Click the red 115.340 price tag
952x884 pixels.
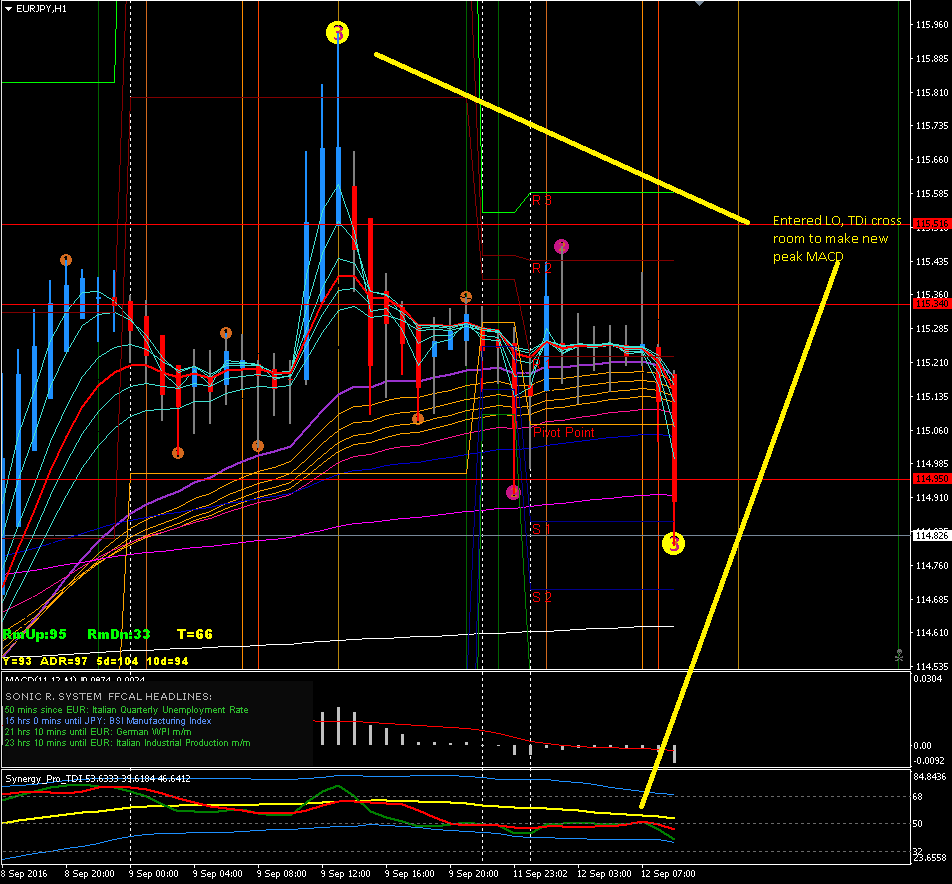(931, 304)
